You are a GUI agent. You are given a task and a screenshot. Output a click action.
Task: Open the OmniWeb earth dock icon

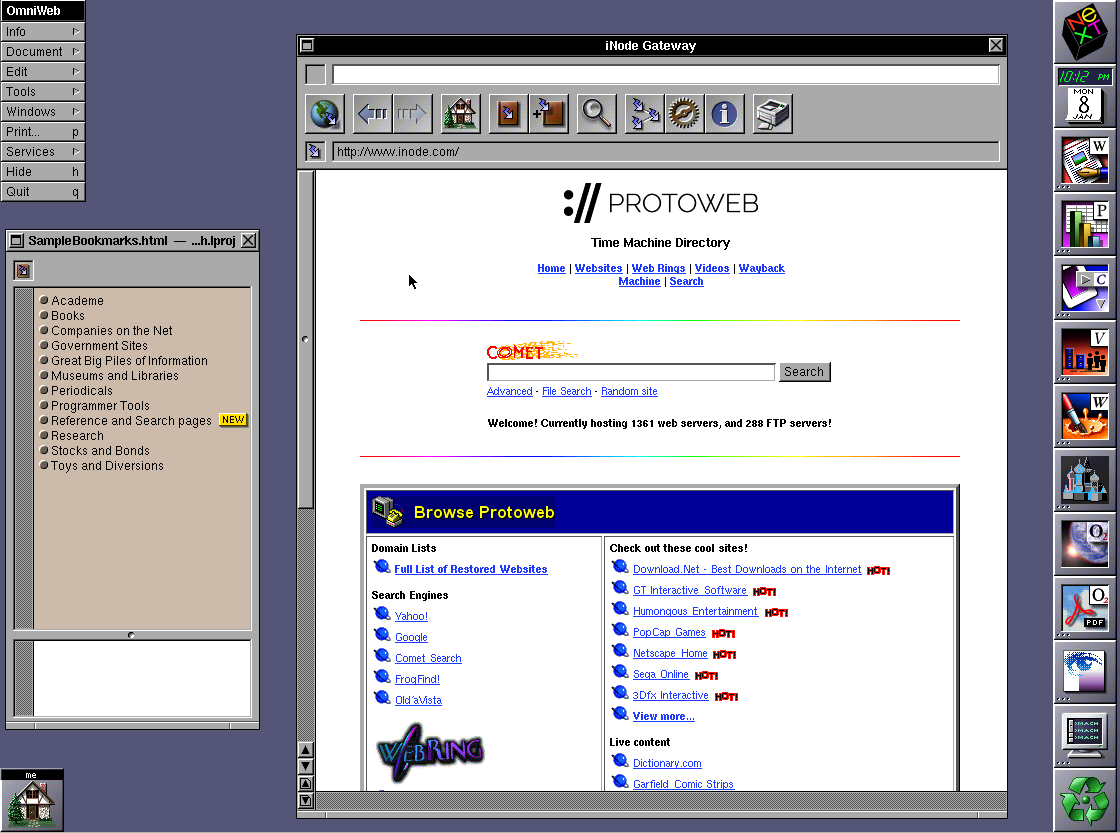[x=1085, y=544]
